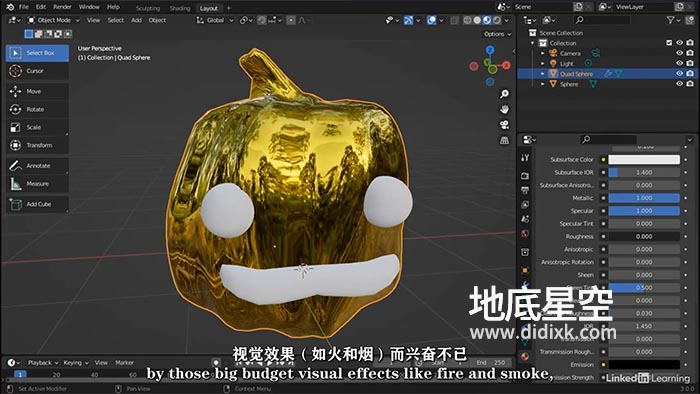Disable Camera in renders camera icon
The height and width of the screenshot is (394, 700).
690,53
